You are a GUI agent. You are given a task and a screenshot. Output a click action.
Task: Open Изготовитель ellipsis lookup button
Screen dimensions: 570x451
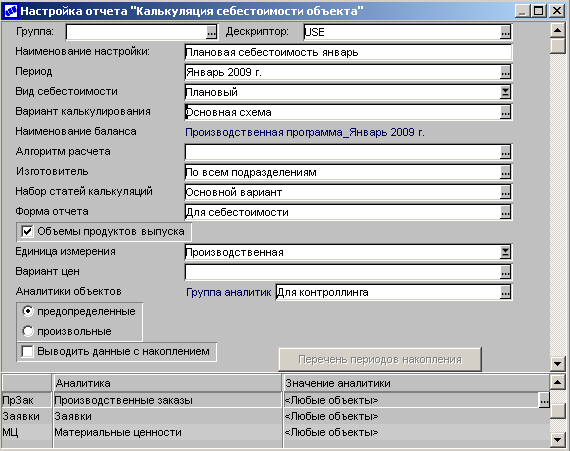[x=505, y=172]
